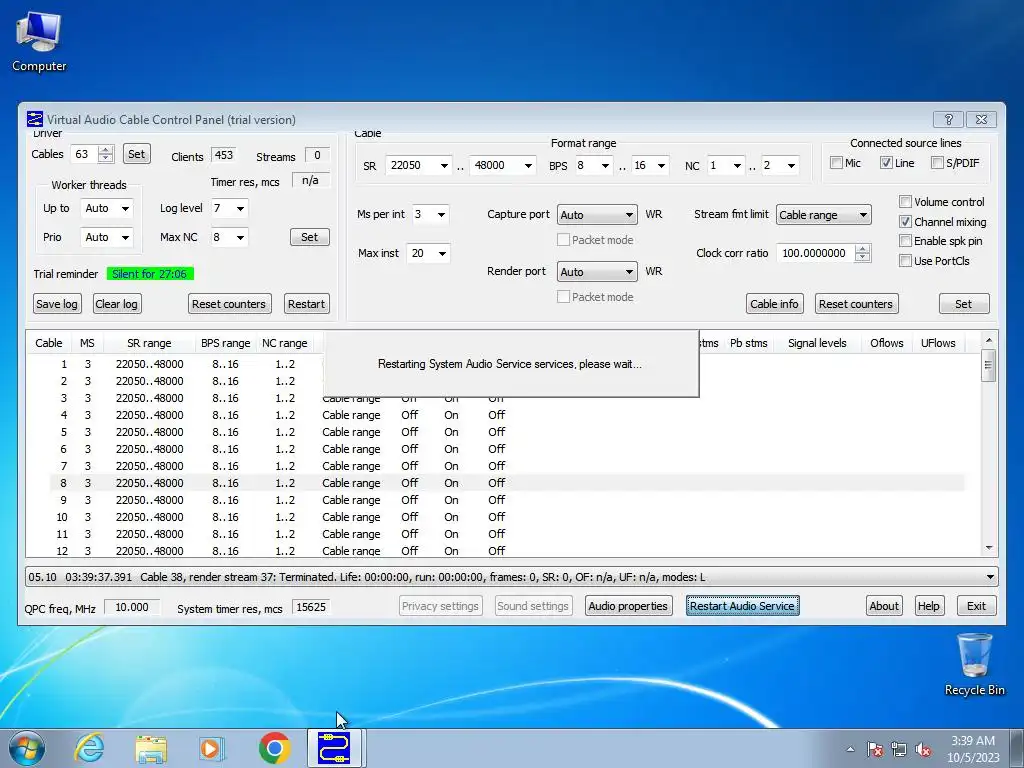Open the Stream fmt limit dropdown
This screenshot has width=1024, height=768.
pos(824,215)
